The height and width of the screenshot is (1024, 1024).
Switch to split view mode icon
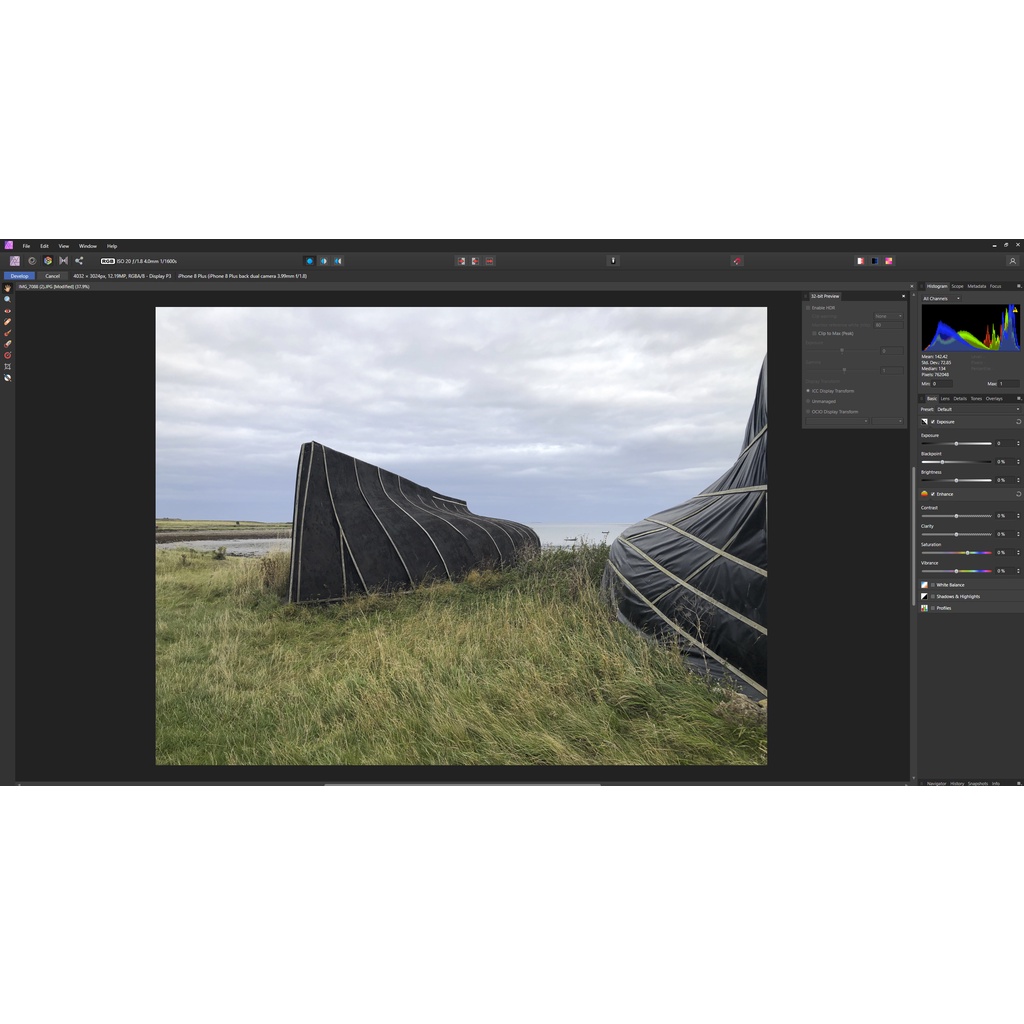tap(323, 261)
